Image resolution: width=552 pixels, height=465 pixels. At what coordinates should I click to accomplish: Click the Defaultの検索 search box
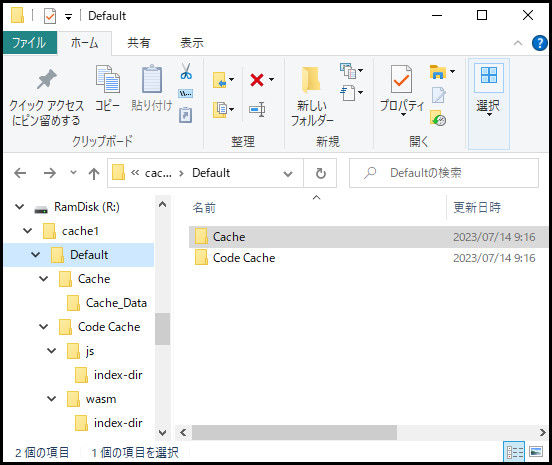tap(444, 173)
